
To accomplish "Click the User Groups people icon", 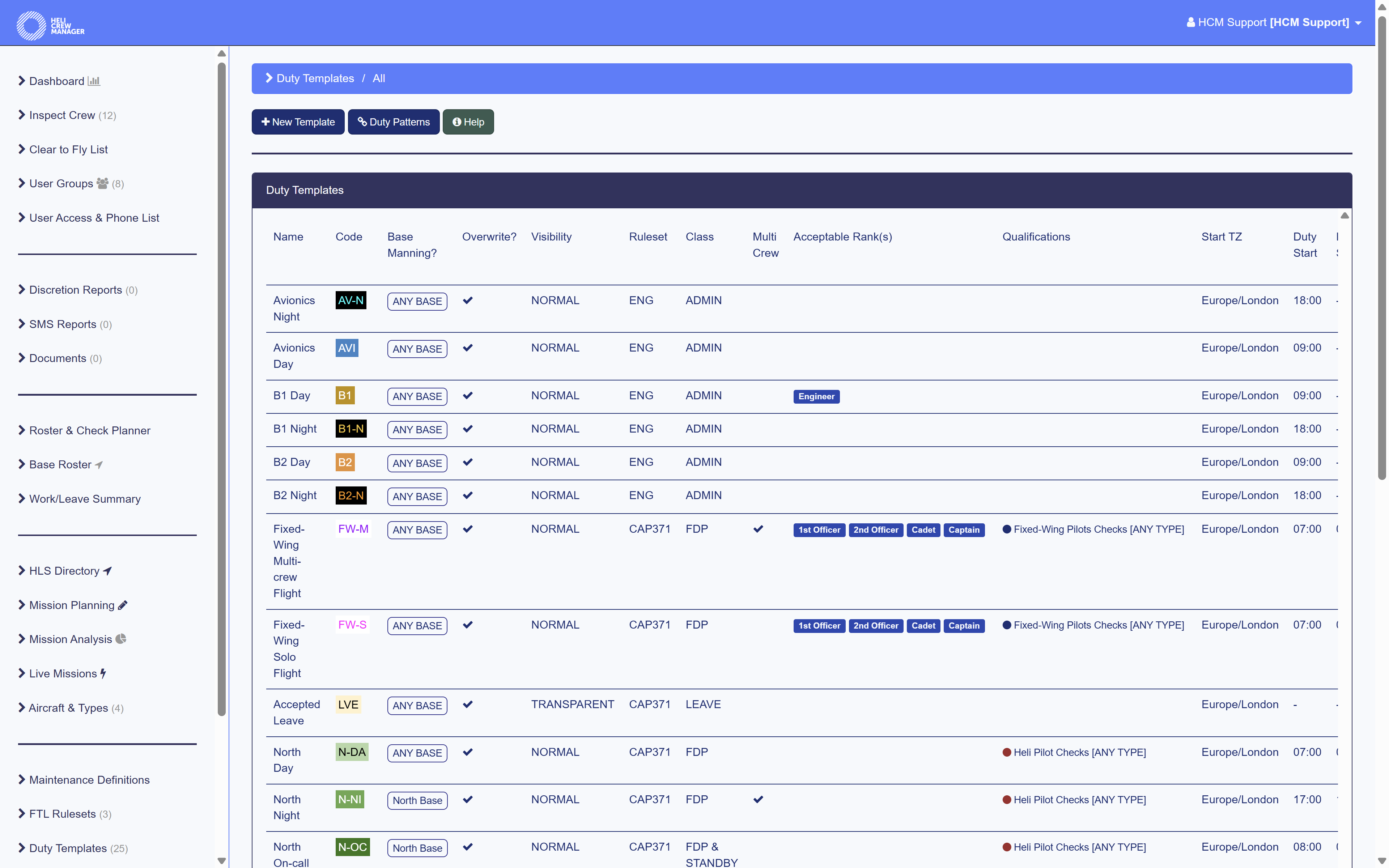I will (x=102, y=183).
